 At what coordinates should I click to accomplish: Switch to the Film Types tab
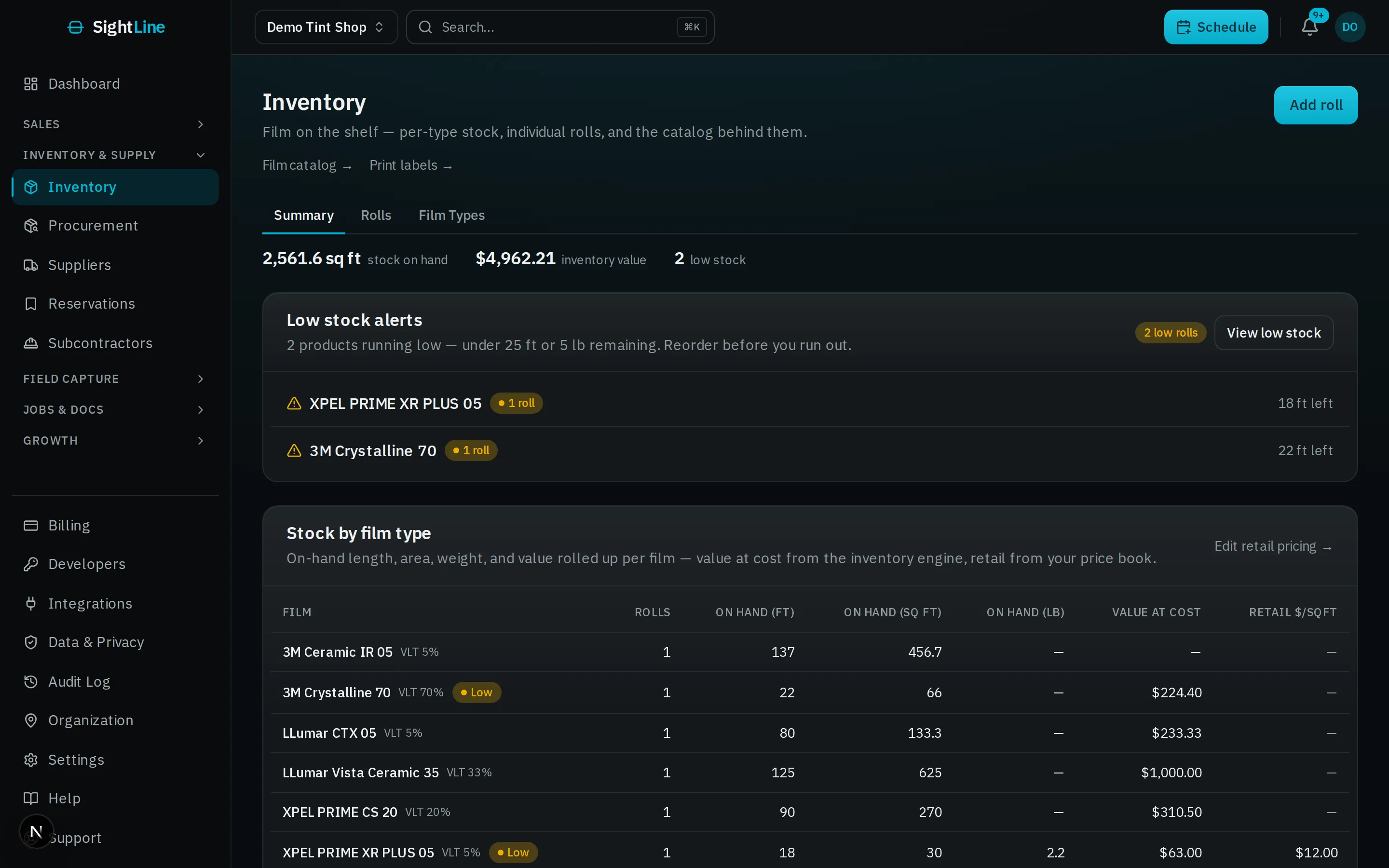point(452,215)
